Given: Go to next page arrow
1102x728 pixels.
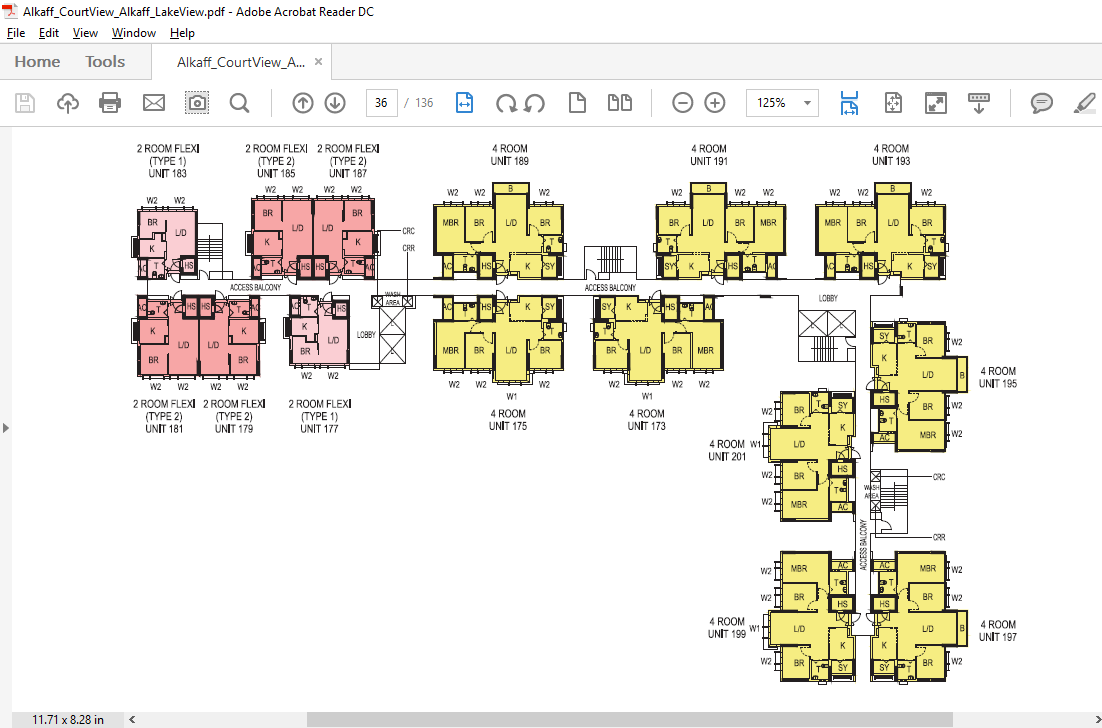Looking at the screenshot, I should pos(335,103).
